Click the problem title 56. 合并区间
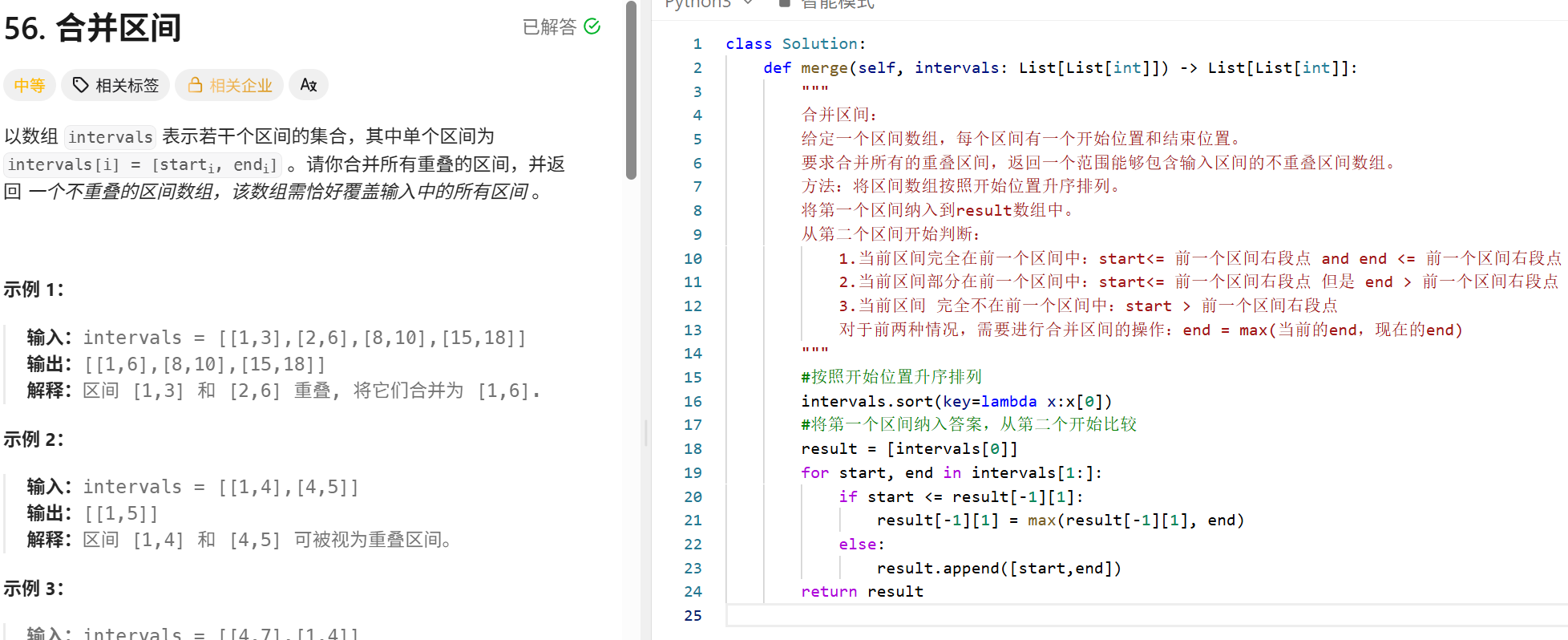Screen dimensions: 1568x640 click(92, 28)
